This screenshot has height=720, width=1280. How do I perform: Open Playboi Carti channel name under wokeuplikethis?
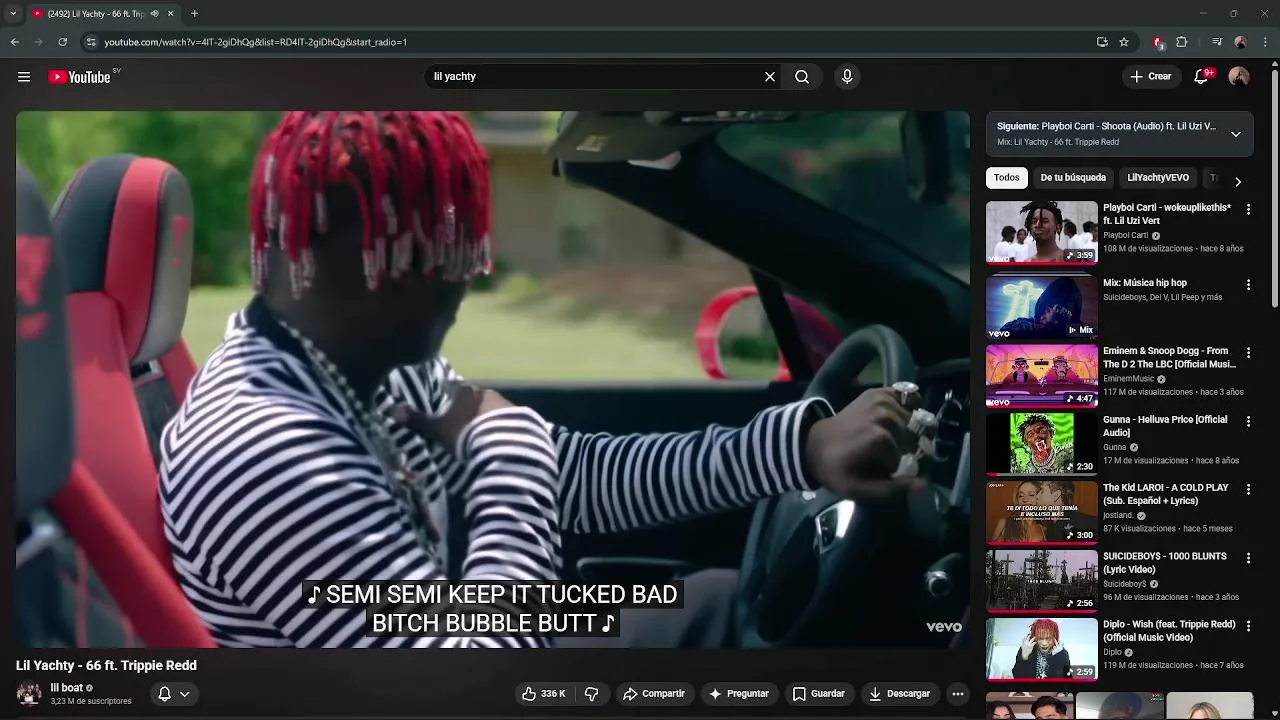1125,236
